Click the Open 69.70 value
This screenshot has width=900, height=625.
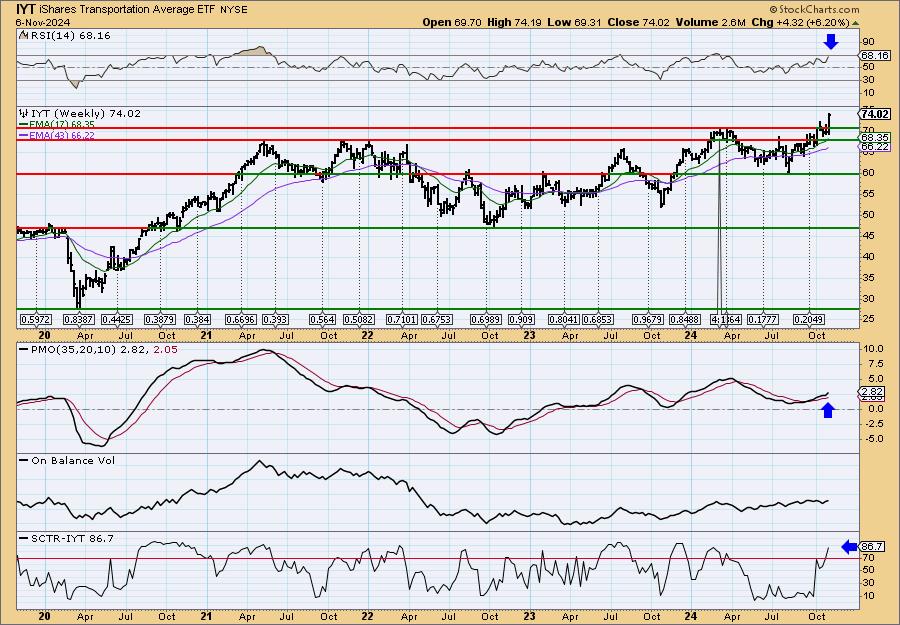452,22
